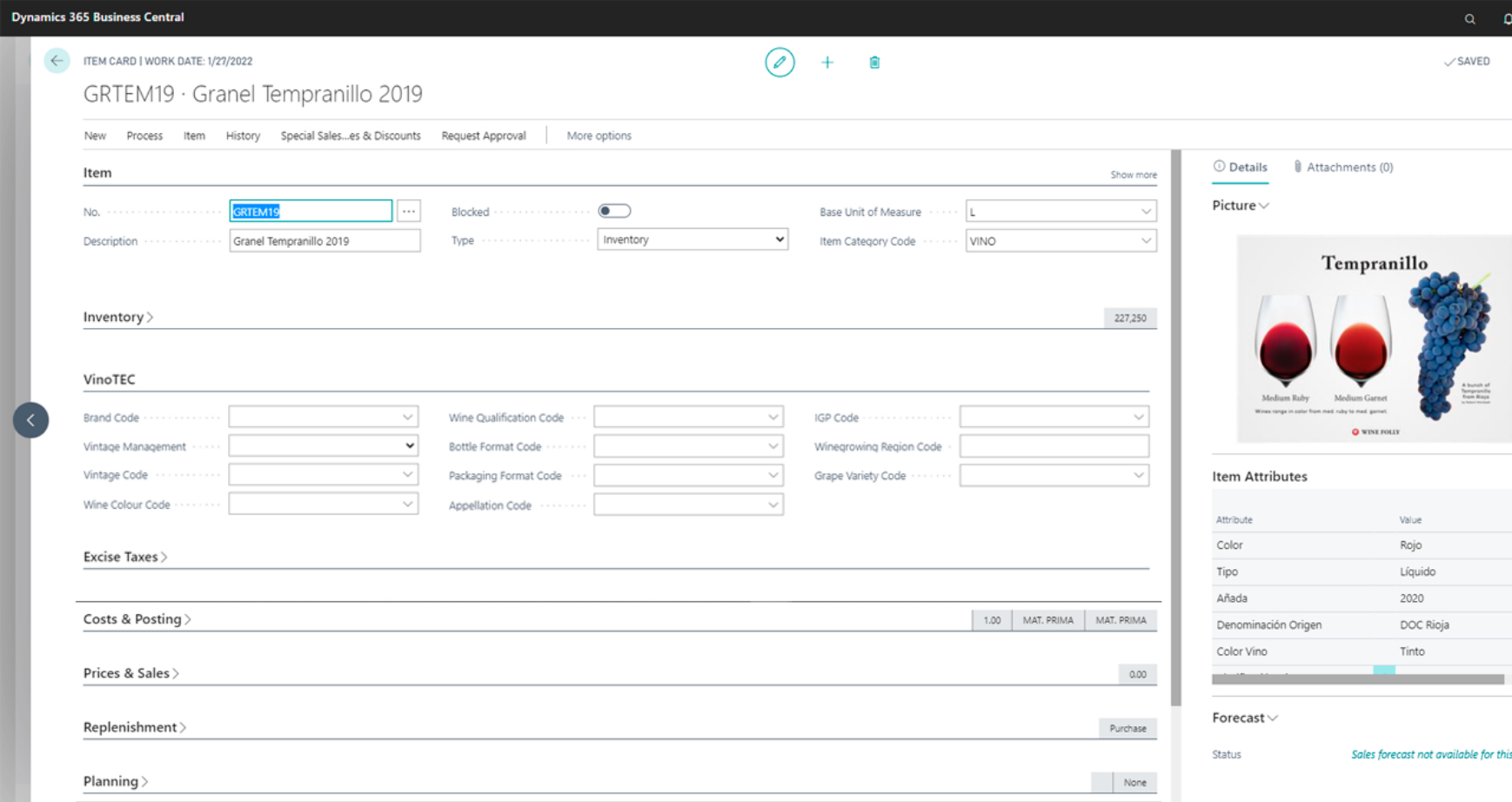Open the search magnifier in top bar
This screenshot has width=1512, height=802.
1469,18
